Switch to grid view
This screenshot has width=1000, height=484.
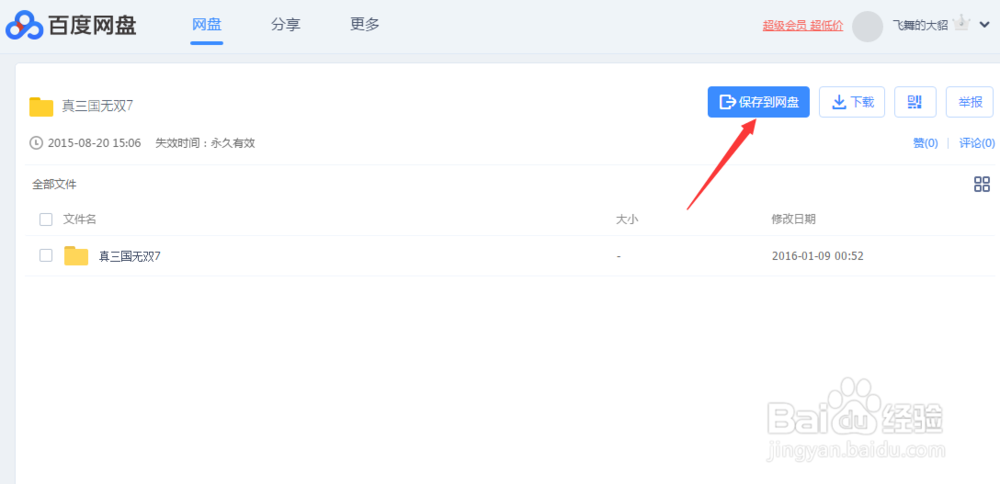click(982, 184)
